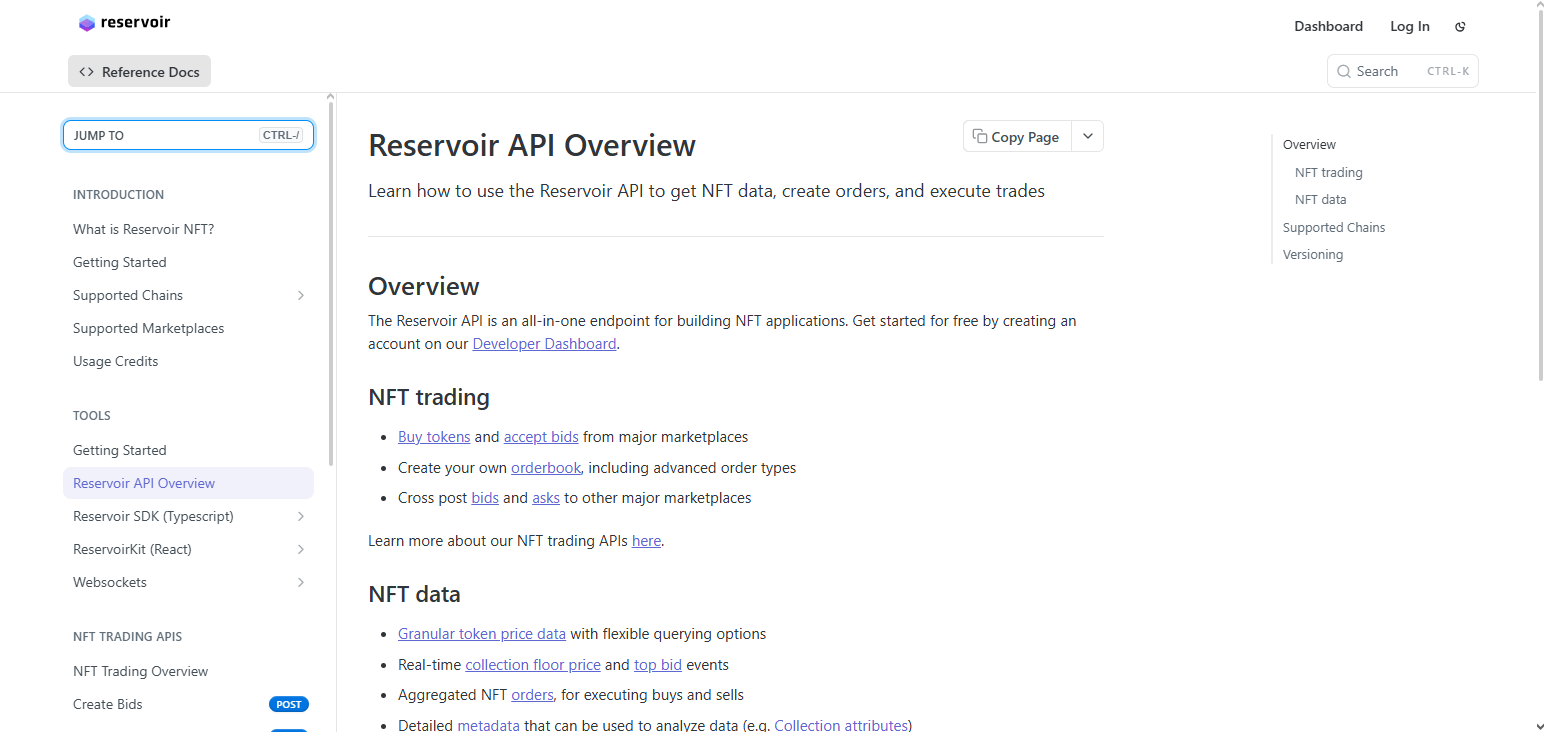Click the code brackets icon in Reference Docs
This screenshot has height=732, width=1546.
[x=87, y=72]
